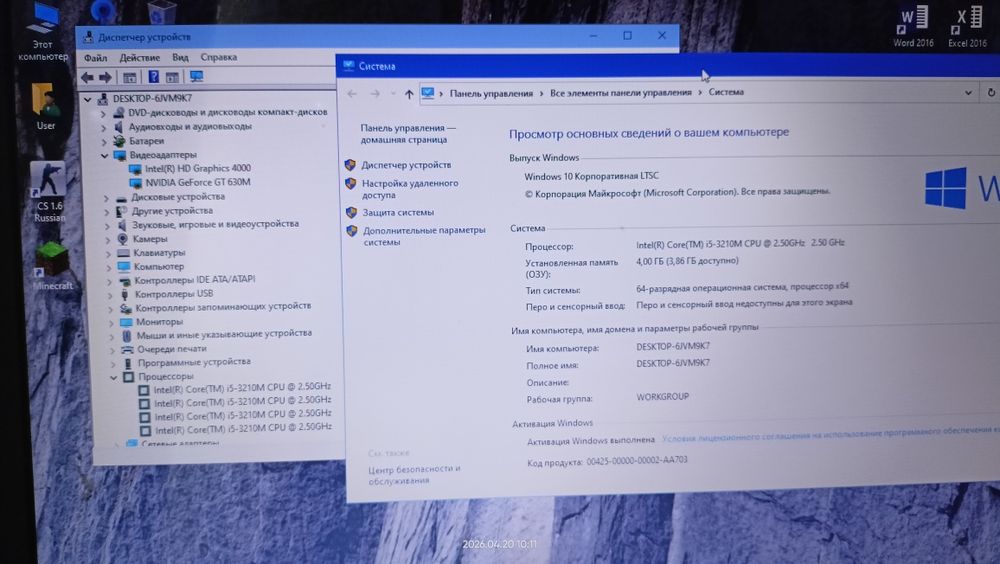Select NVIDIA GeForce GT 630M adapter
The image size is (1000, 564).
point(198,182)
